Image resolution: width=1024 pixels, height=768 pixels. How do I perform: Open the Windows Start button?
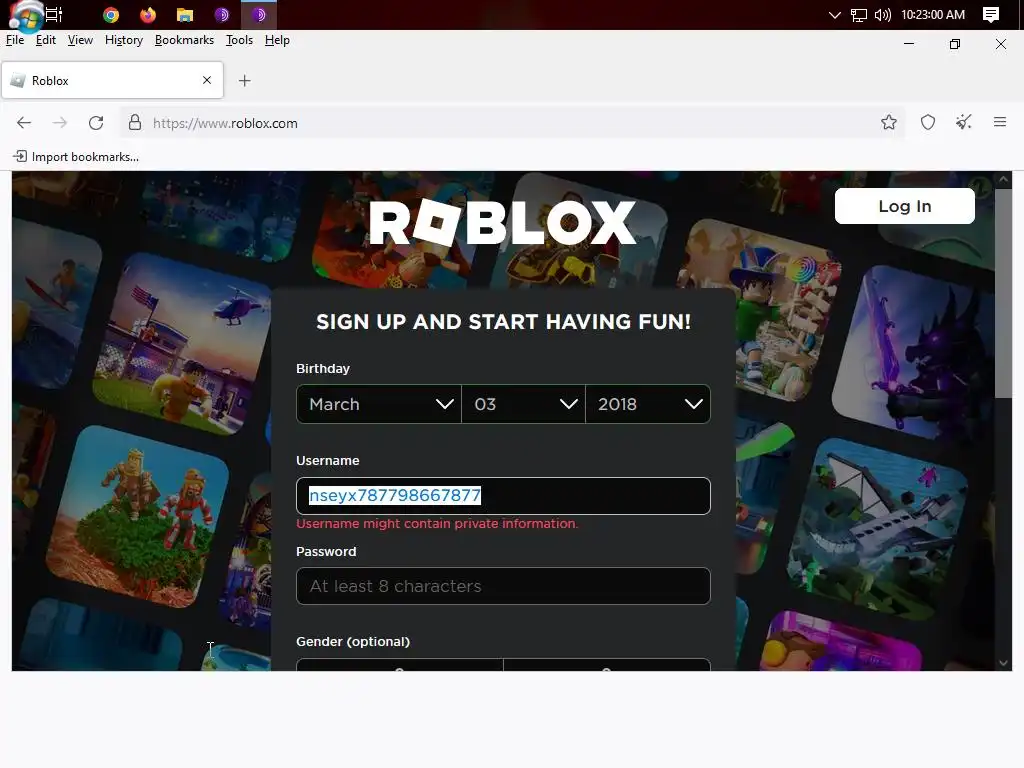click(25, 14)
